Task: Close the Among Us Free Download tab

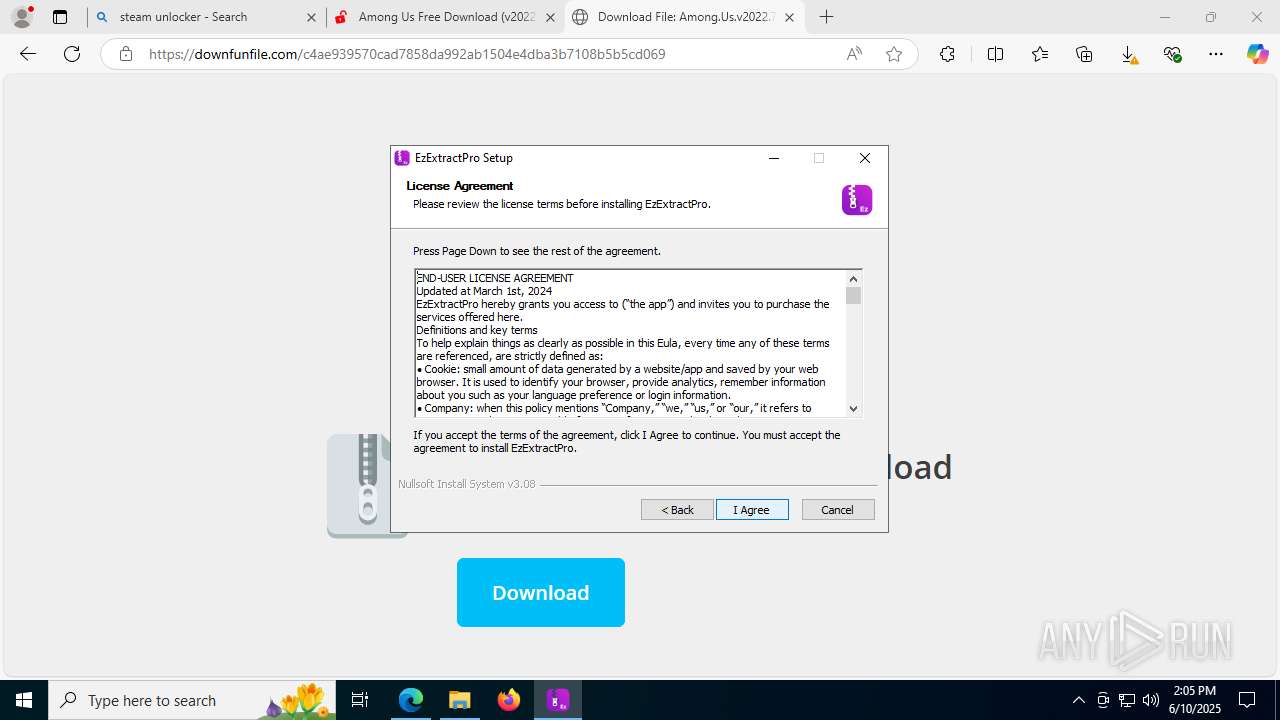Action: (x=549, y=17)
